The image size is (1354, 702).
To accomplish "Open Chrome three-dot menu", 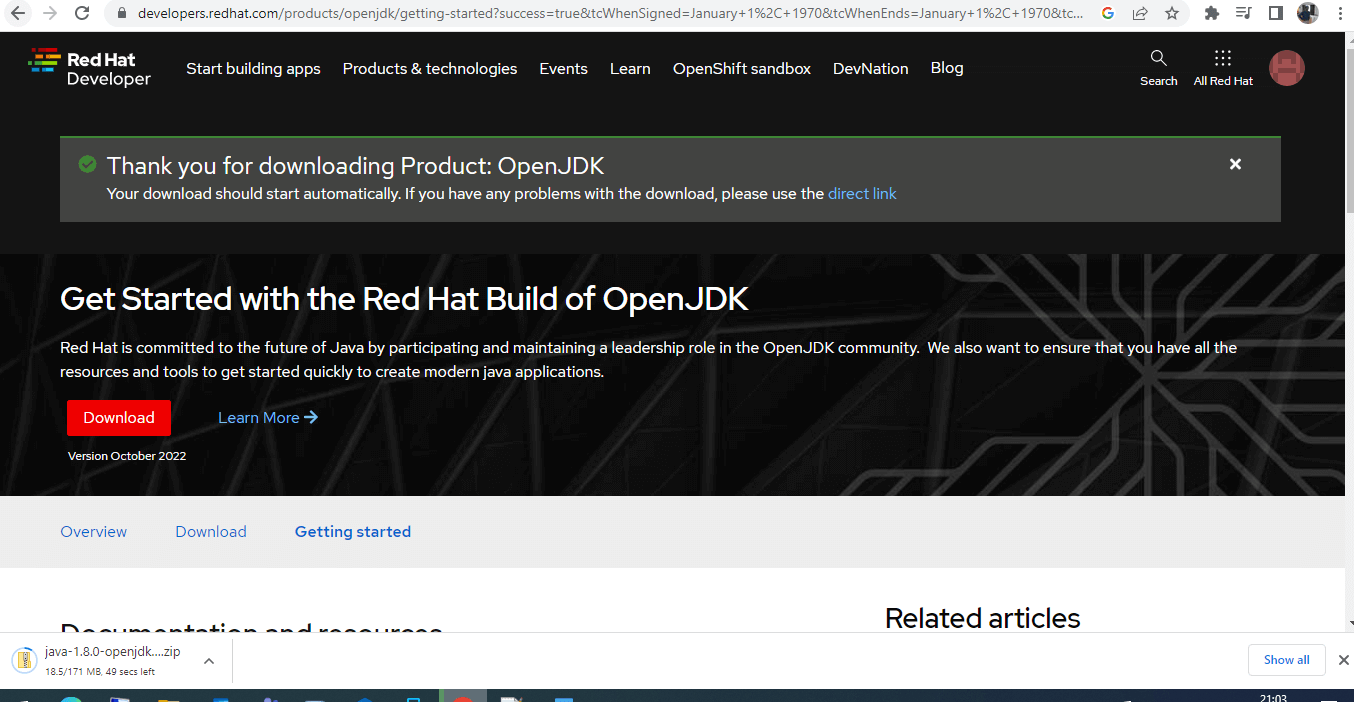I will pos(1339,14).
